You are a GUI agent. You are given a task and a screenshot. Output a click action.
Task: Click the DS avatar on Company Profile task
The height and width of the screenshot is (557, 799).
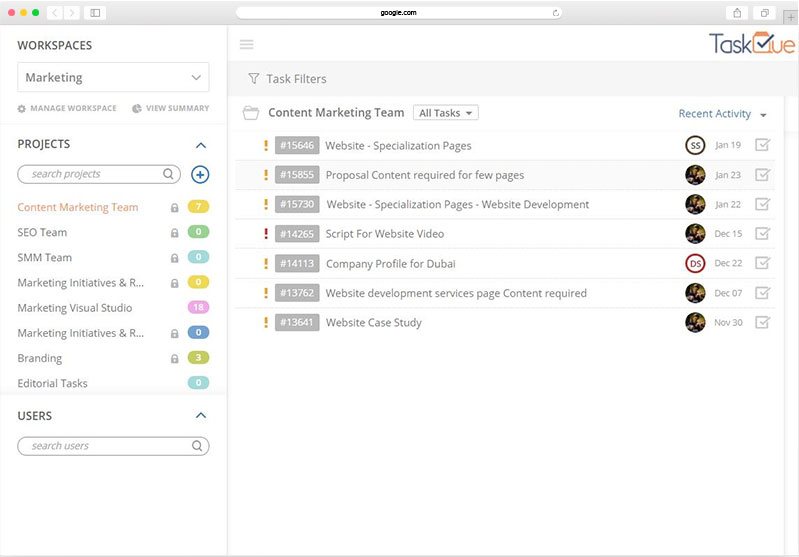pos(695,264)
